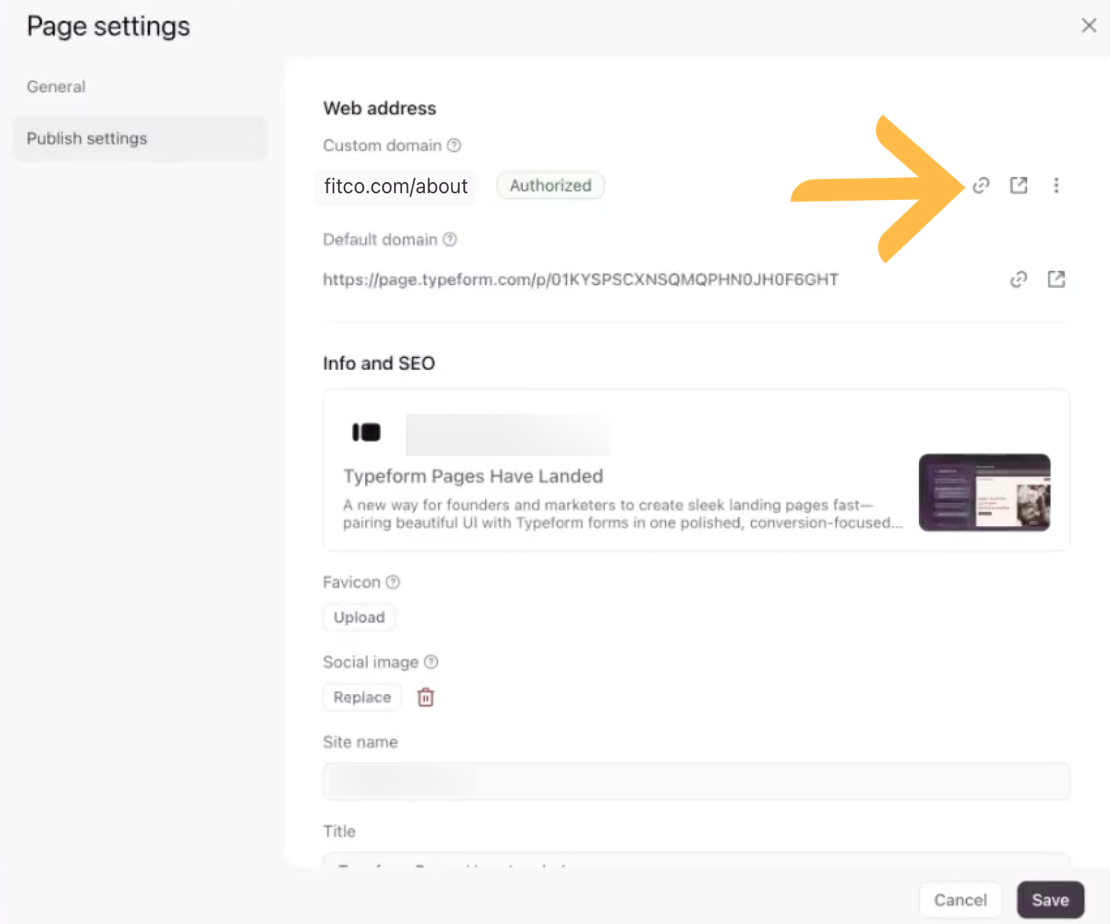The height and width of the screenshot is (924, 1110).
Task: Copy the default domain link
Action: [x=1018, y=280]
